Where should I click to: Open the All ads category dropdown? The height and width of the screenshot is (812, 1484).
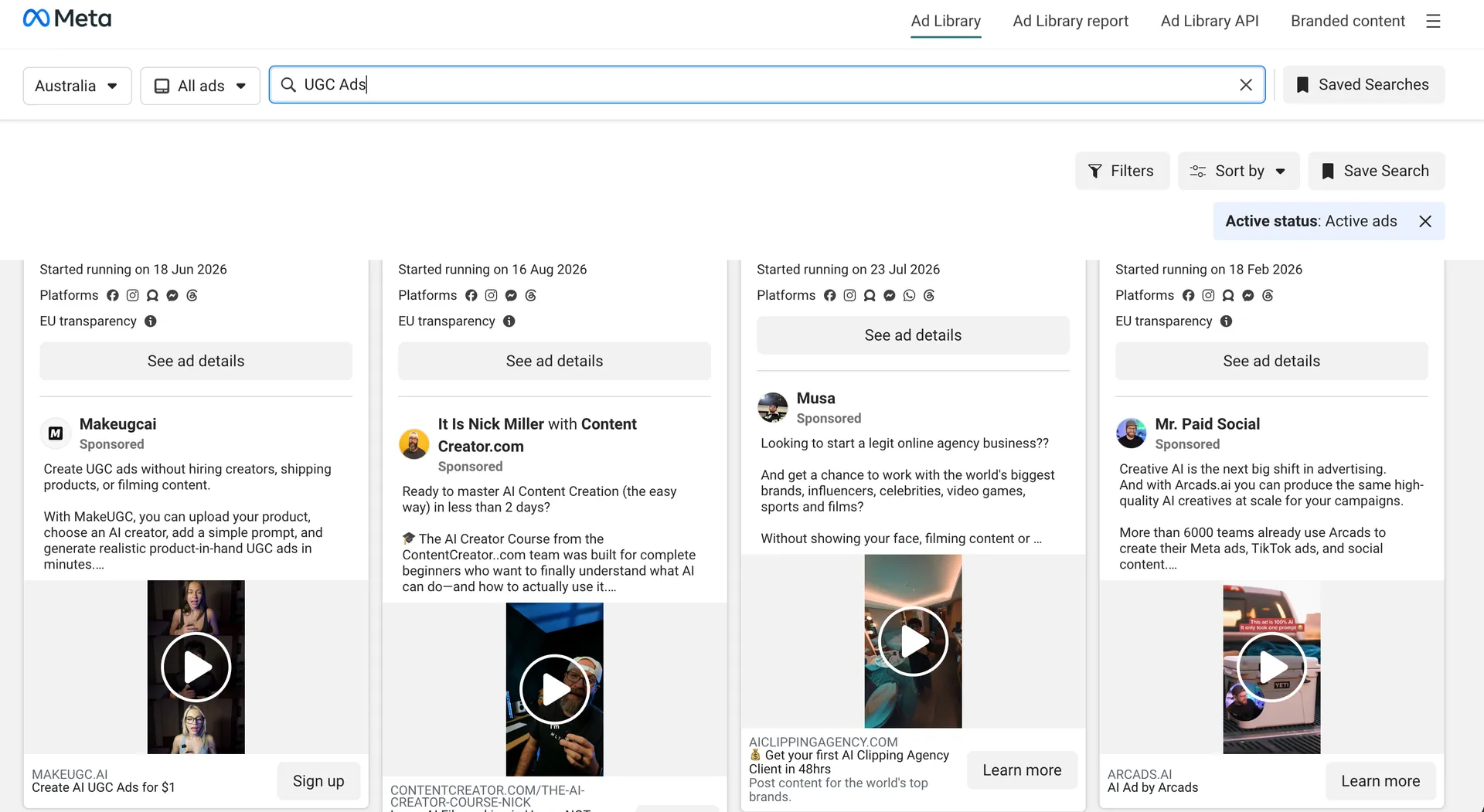(x=200, y=86)
